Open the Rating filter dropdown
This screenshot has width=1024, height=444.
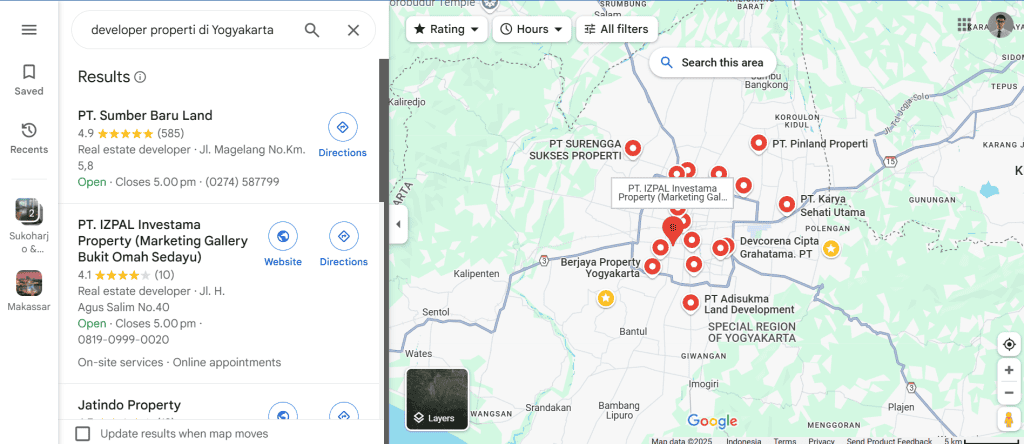tap(447, 29)
